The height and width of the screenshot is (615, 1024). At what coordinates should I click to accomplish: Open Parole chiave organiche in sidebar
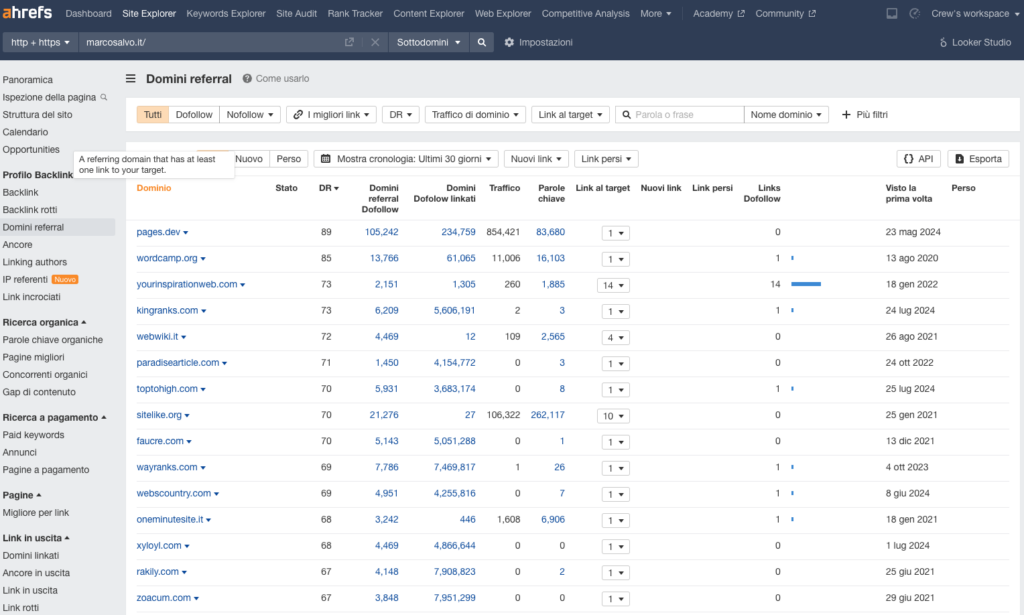point(52,339)
